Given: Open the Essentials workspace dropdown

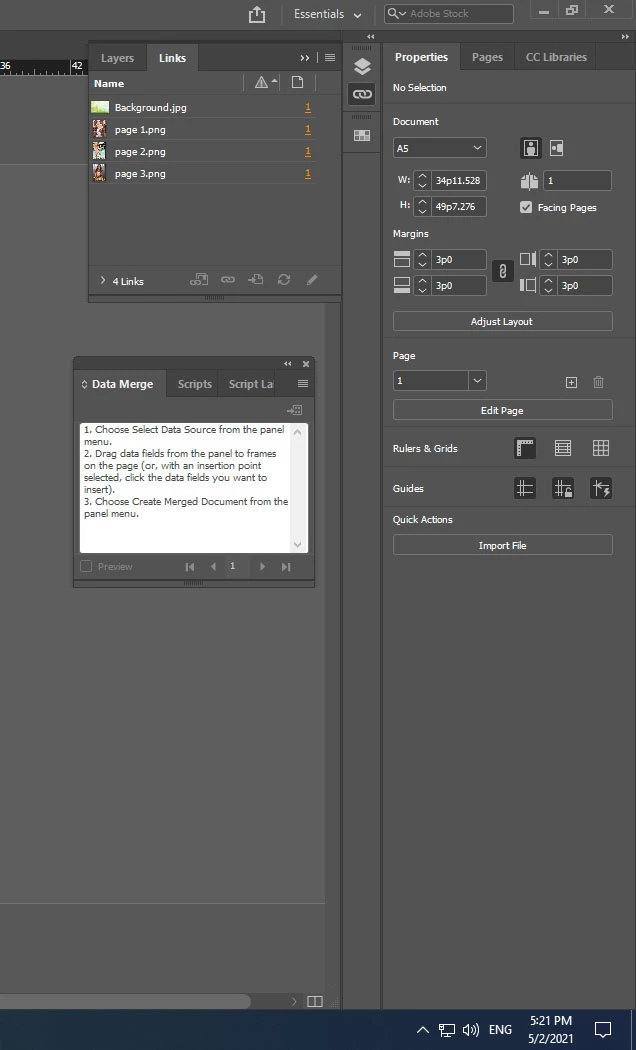Looking at the screenshot, I should (x=327, y=14).
